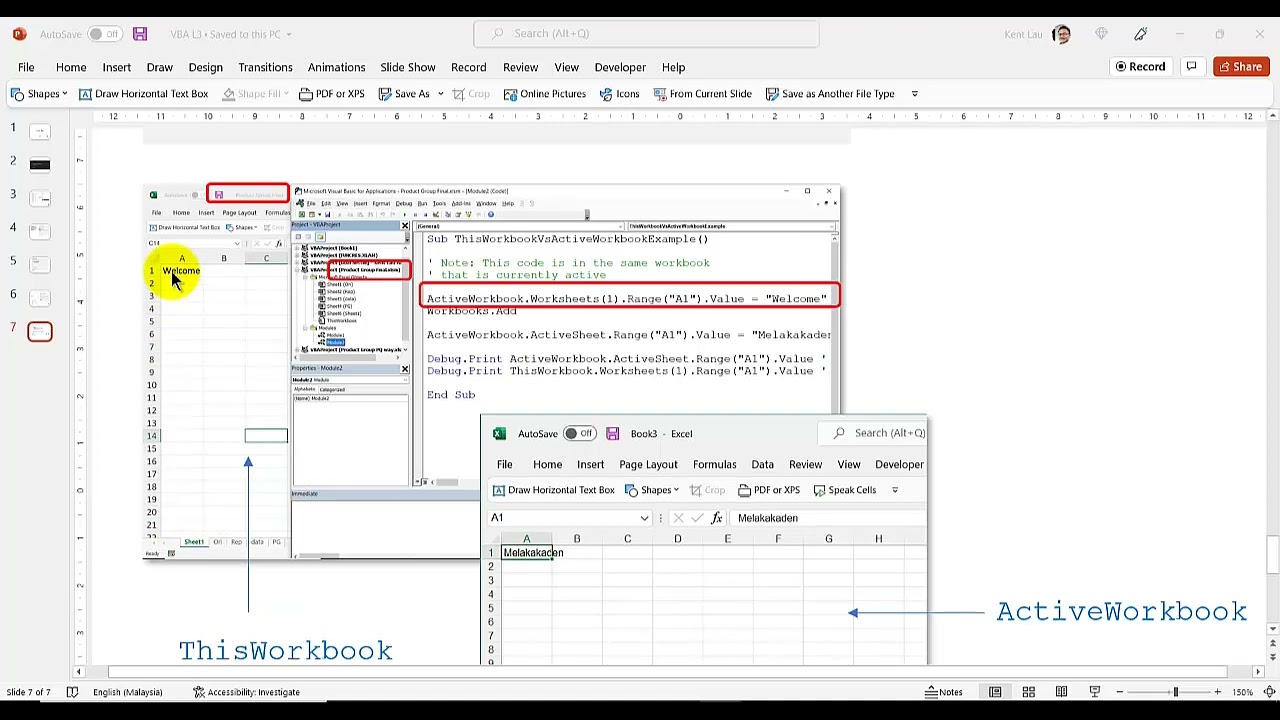Click the spell check book icon in status bar

click(x=72, y=692)
